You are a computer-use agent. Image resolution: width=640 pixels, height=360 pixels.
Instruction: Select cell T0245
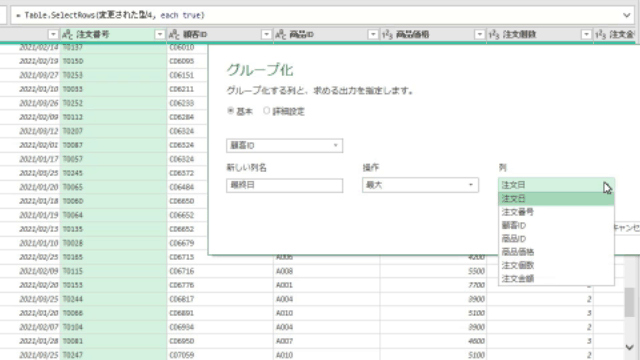[113, 173]
